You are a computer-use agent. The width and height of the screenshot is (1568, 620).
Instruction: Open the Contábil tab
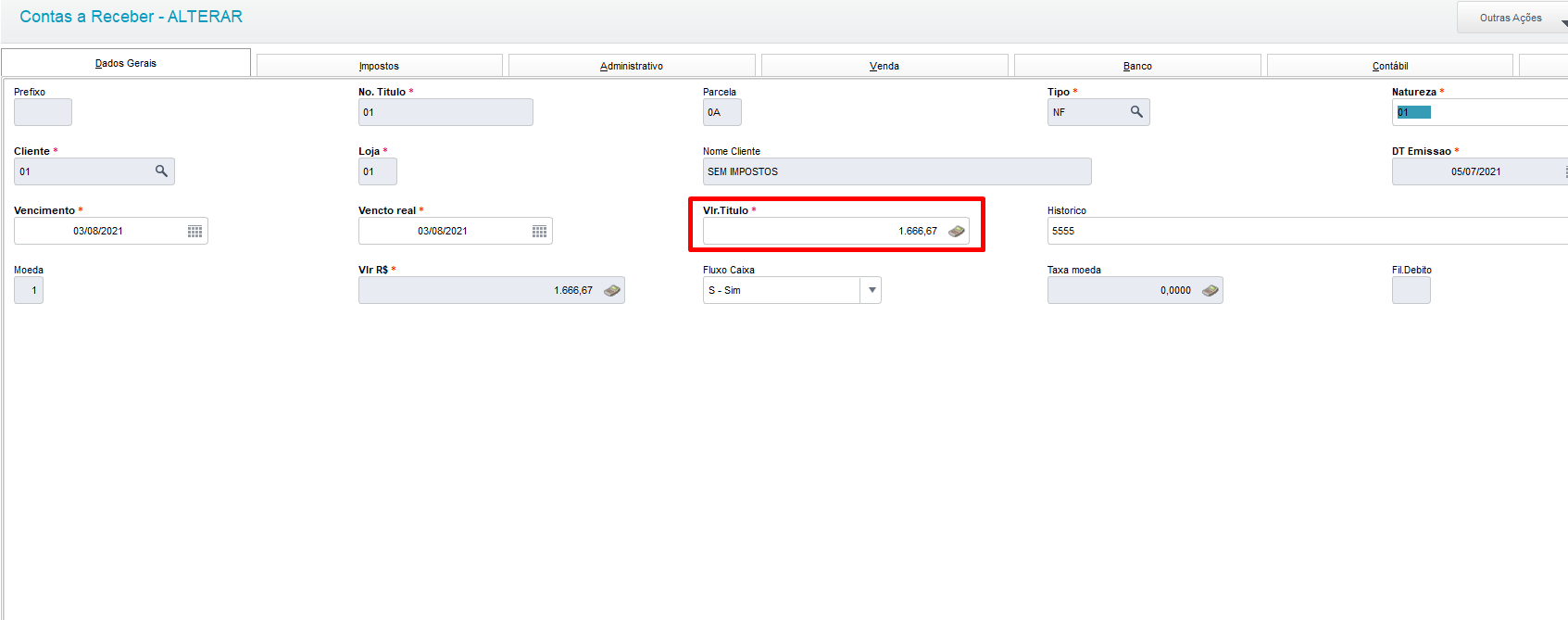pyautogui.click(x=1390, y=66)
